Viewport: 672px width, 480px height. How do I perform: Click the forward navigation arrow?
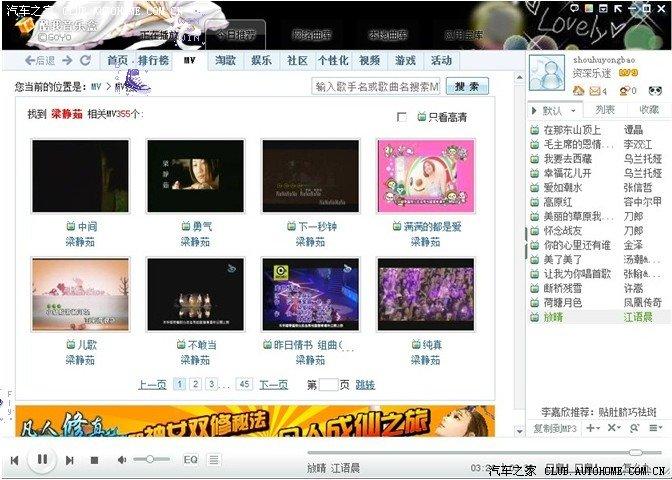click(x=67, y=60)
